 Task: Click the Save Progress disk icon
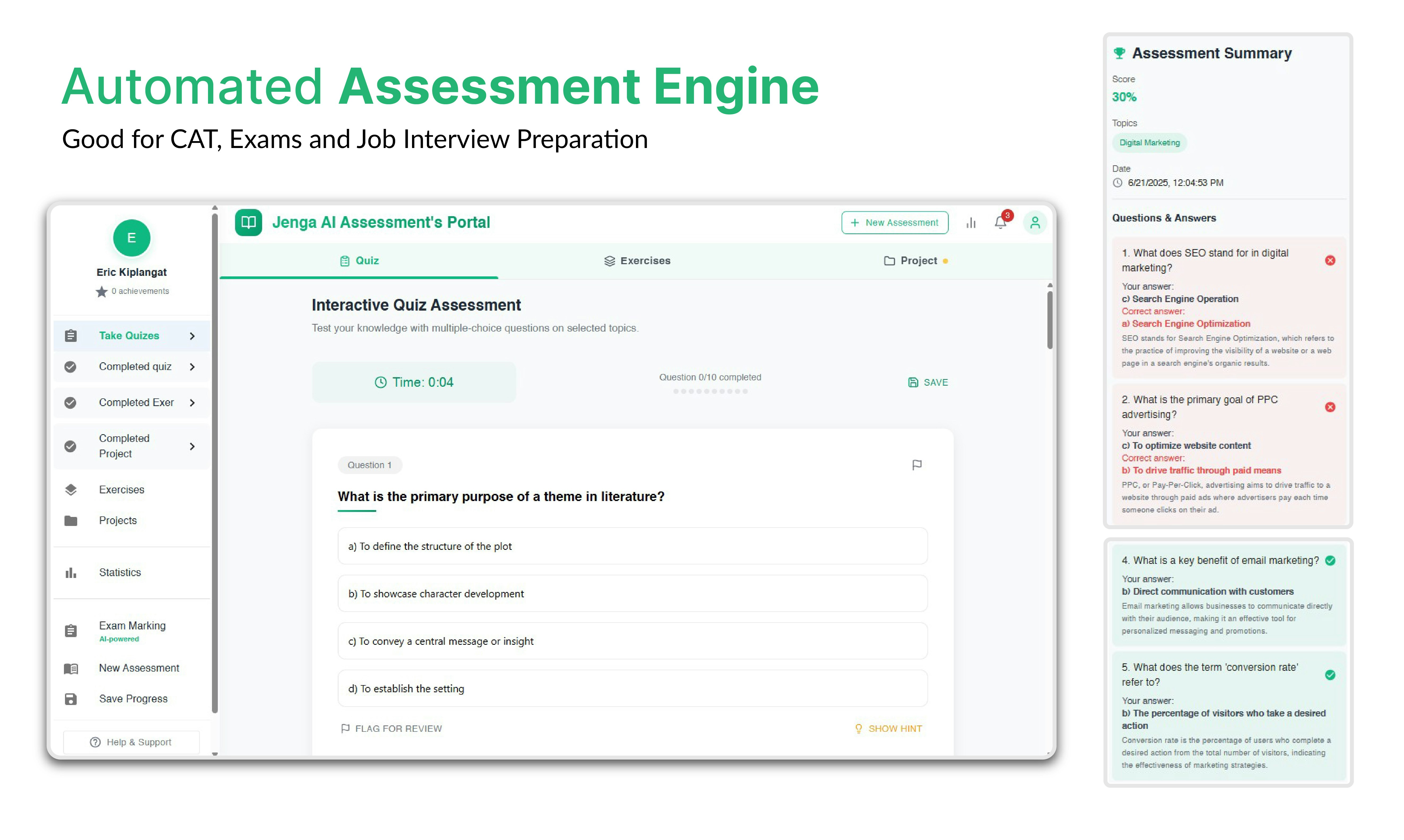pos(71,699)
